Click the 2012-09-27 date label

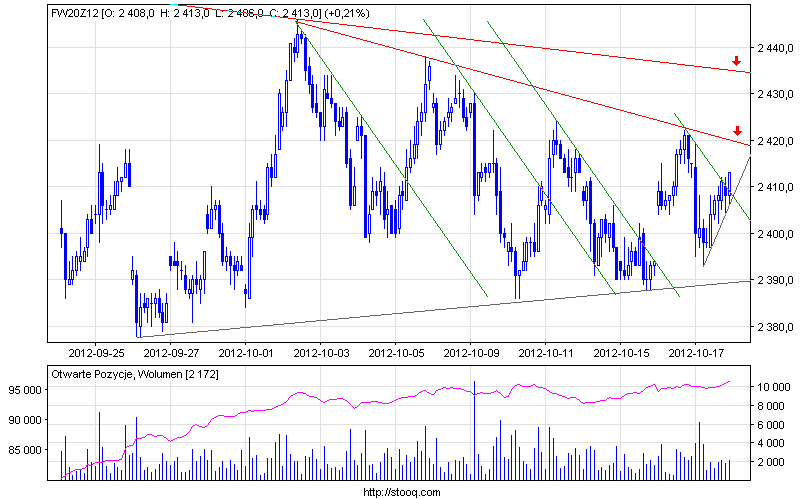click(x=171, y=353)
